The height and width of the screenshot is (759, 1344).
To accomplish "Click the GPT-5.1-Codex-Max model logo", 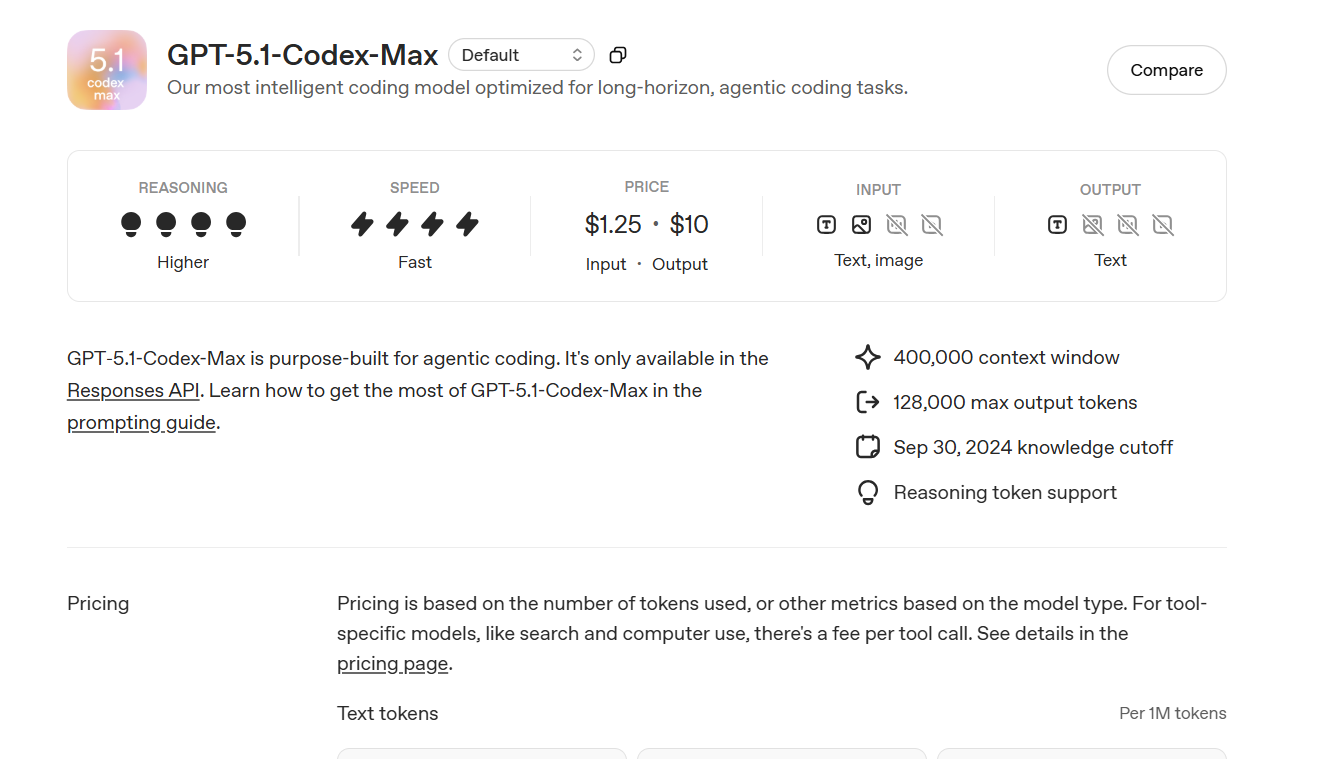I will point(106,69).
